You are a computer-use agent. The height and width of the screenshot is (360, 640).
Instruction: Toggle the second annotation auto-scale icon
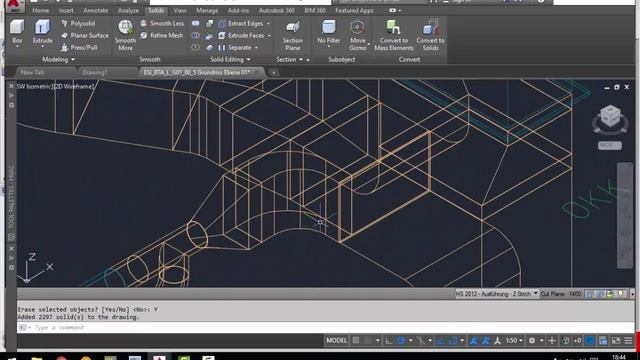[485, 340]
